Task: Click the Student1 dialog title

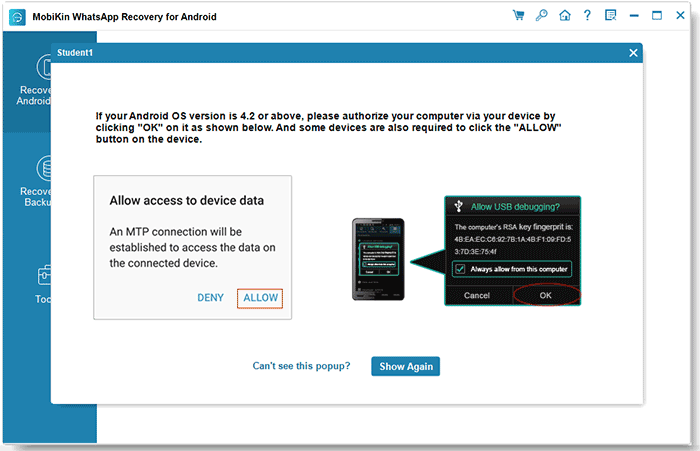Action: coord(75,53)
